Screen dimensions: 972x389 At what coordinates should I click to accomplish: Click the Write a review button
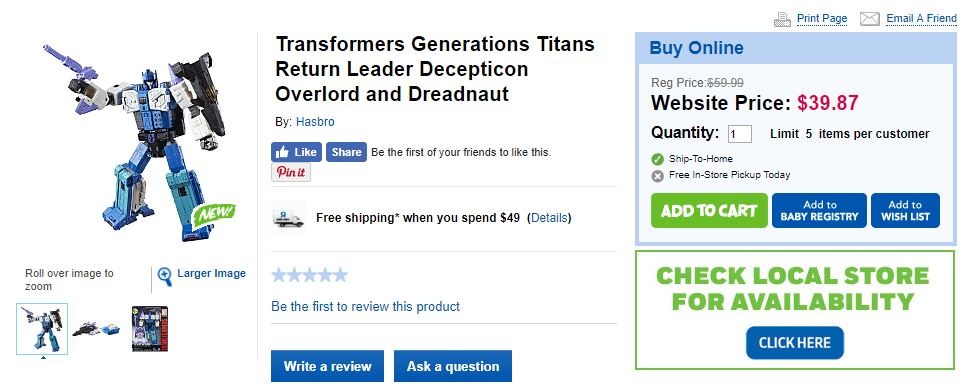click(x=327, y=366)
